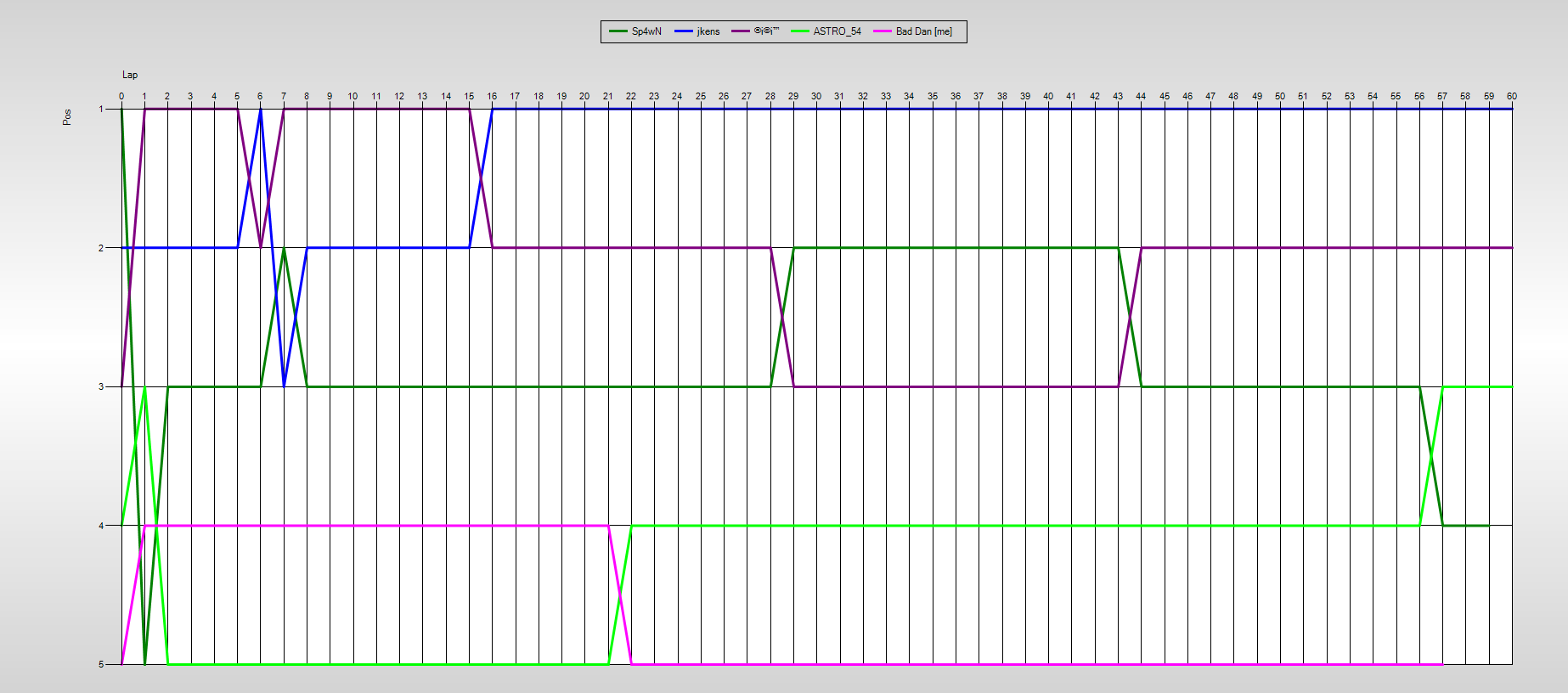Click the dark green Sp4wN legend line
This screenshot has height=693, width=1568.
pos(618,31)
